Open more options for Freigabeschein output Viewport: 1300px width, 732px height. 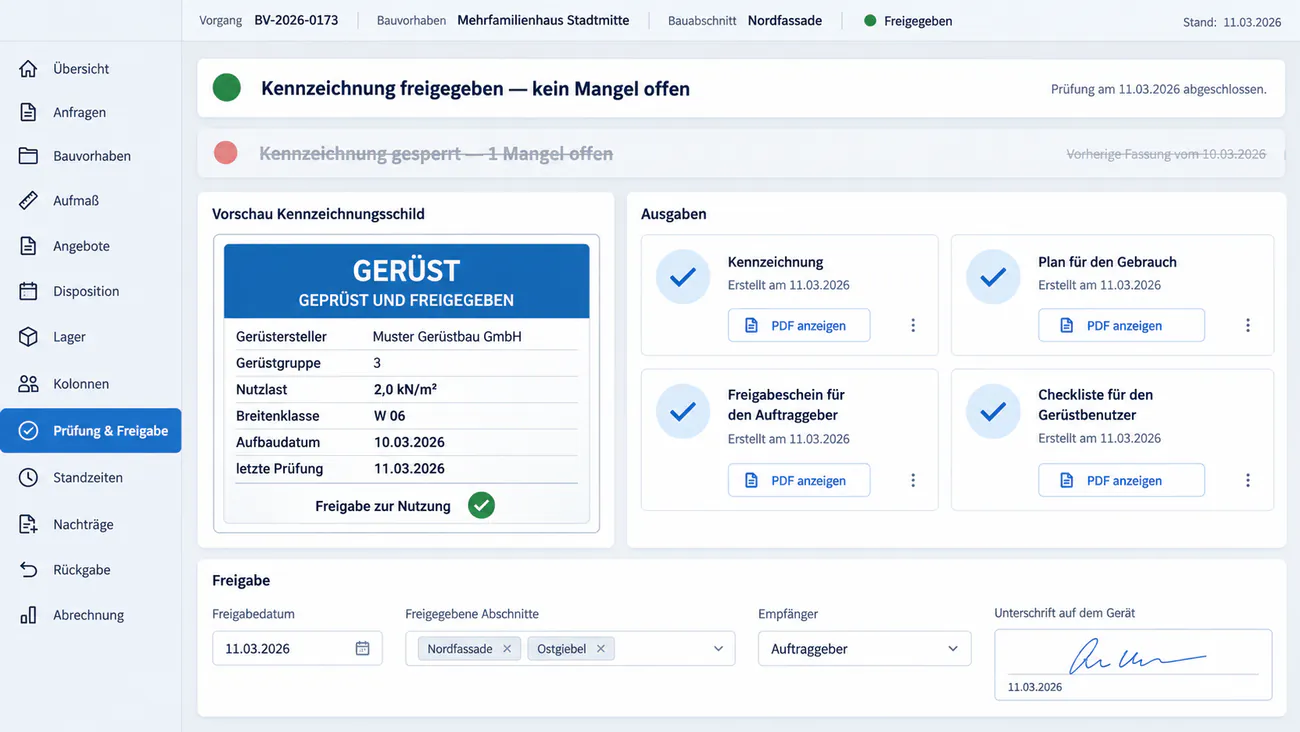pos(913,480)
